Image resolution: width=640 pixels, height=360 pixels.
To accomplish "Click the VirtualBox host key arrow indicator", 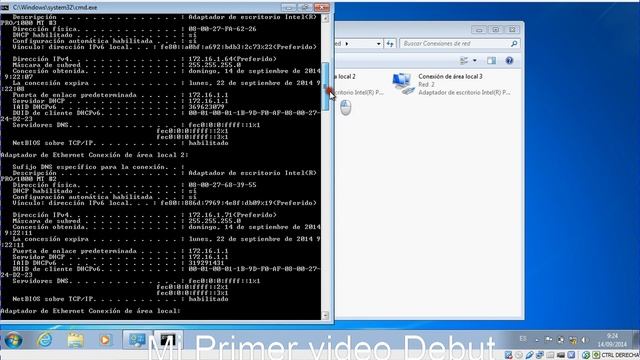I will click(x=596, y=355).
